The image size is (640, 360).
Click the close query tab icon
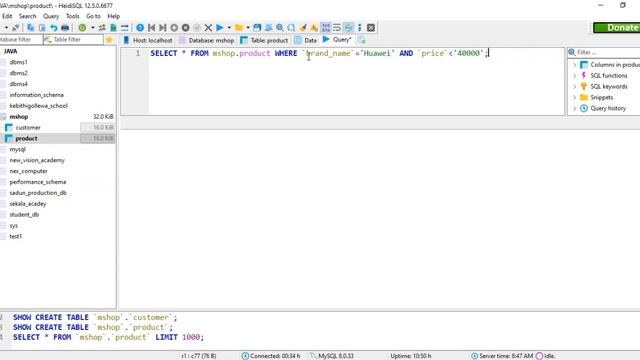[371, 28]
